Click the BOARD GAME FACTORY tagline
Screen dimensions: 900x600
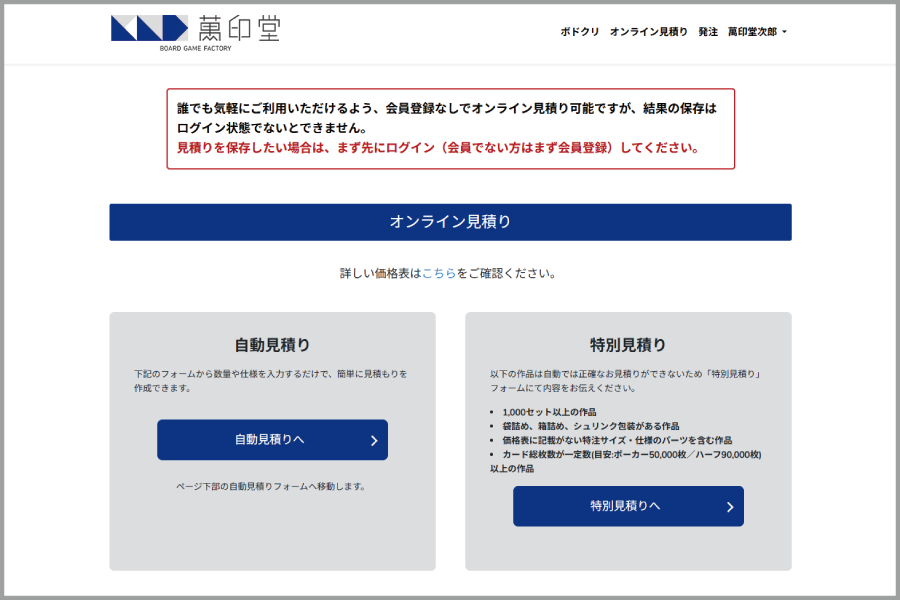coord(195,48)
